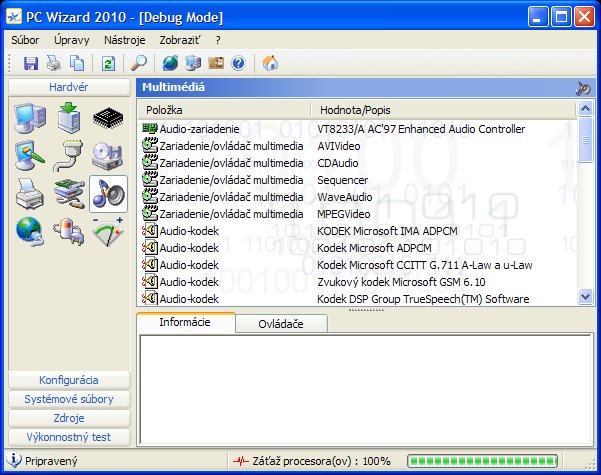Select the CDAudio multimedia driver row
This screenshot has height=475, width=601.
357,163
